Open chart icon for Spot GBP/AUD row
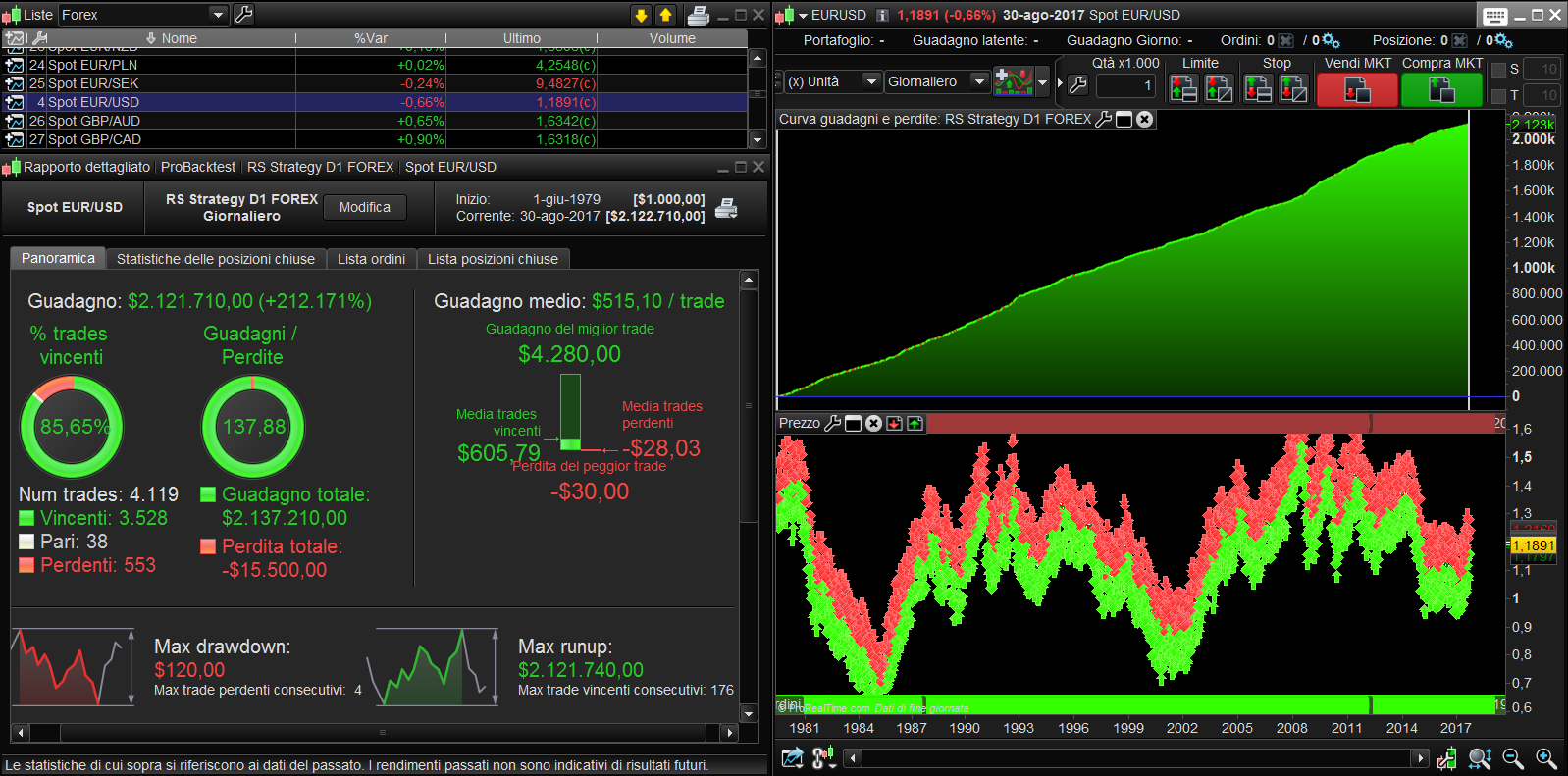The width and height of the screenshot is (1568, 776). coord(15,121)
